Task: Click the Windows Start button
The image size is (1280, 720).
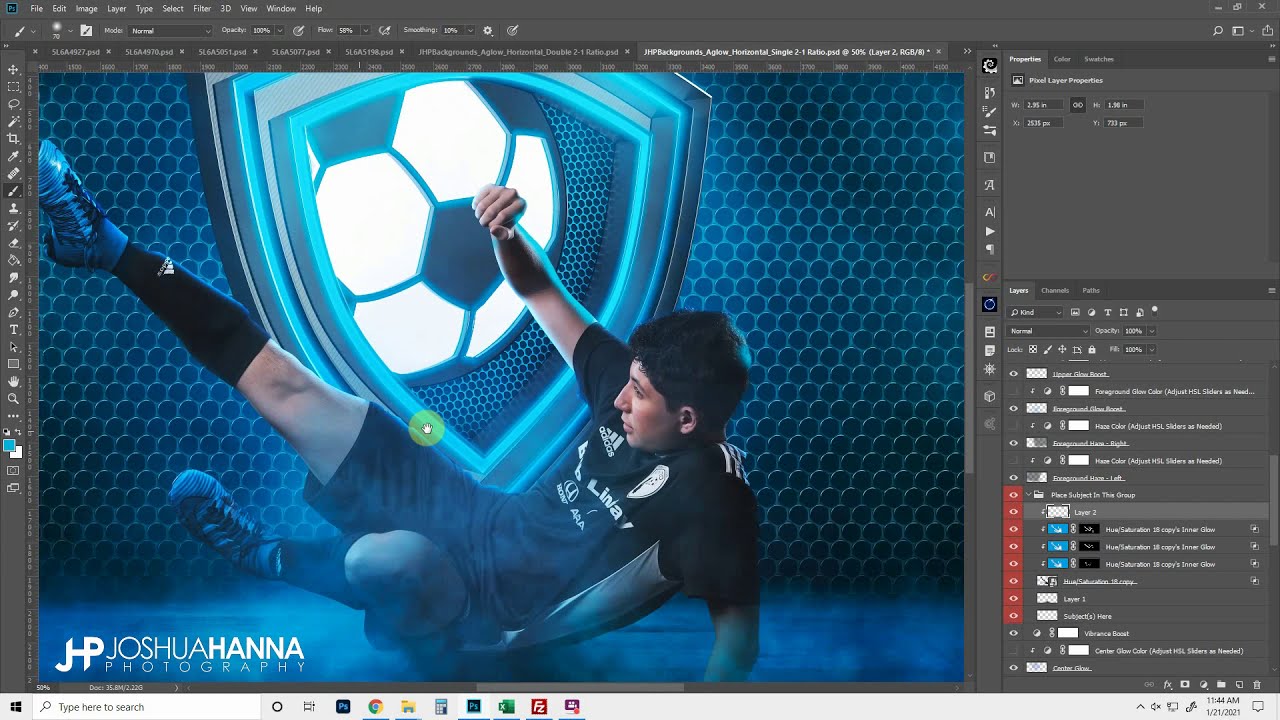Action: point(16,707)
